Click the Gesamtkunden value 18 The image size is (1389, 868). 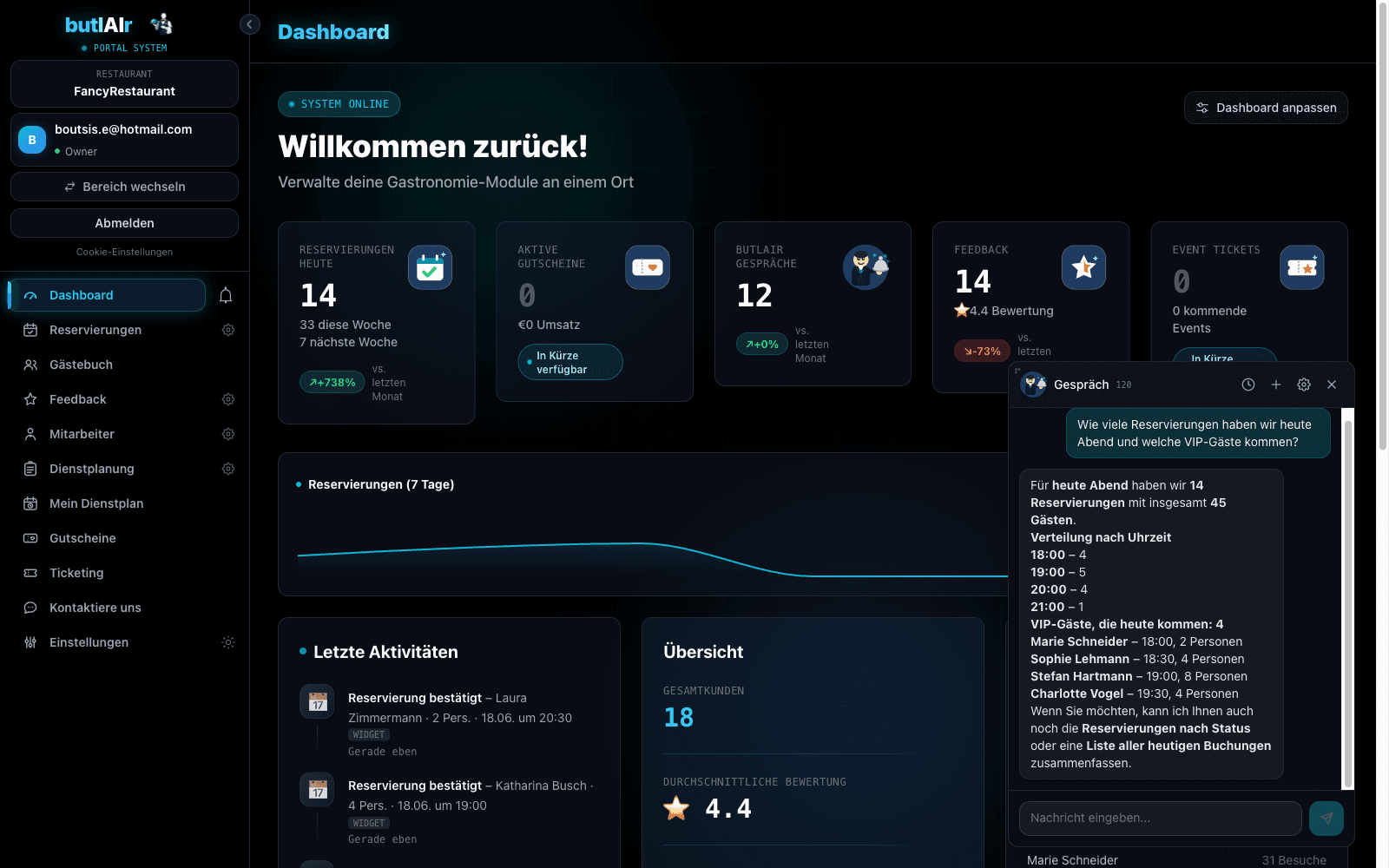tap(679, 717)
